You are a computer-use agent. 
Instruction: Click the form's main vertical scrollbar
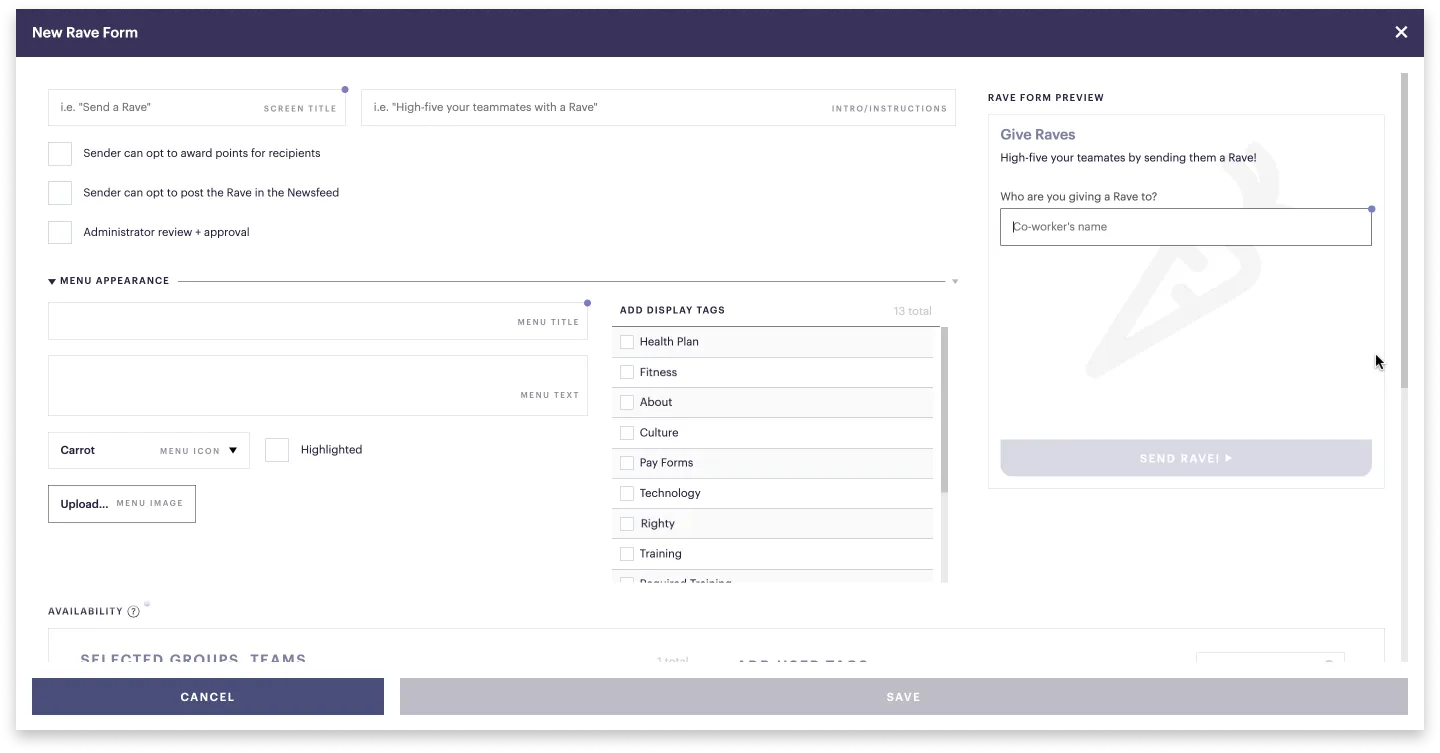coord(1404,230)
